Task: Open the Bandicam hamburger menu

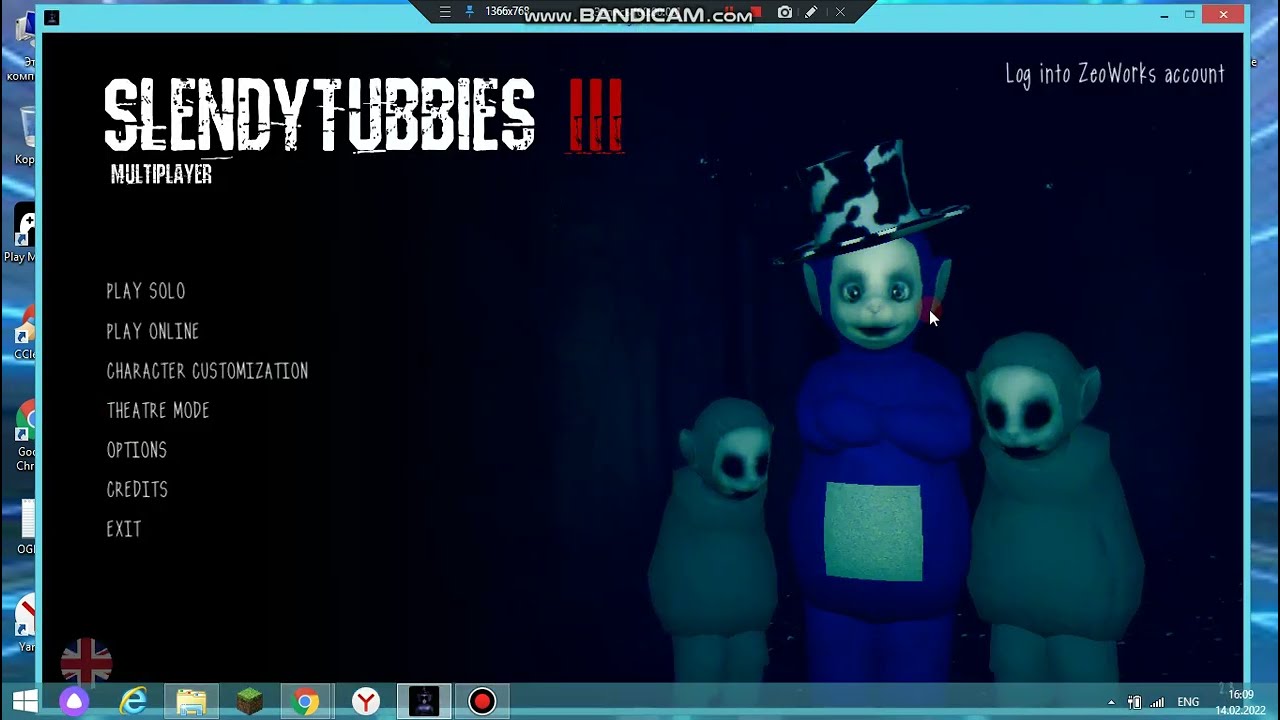Action: [x=445, y=12]
